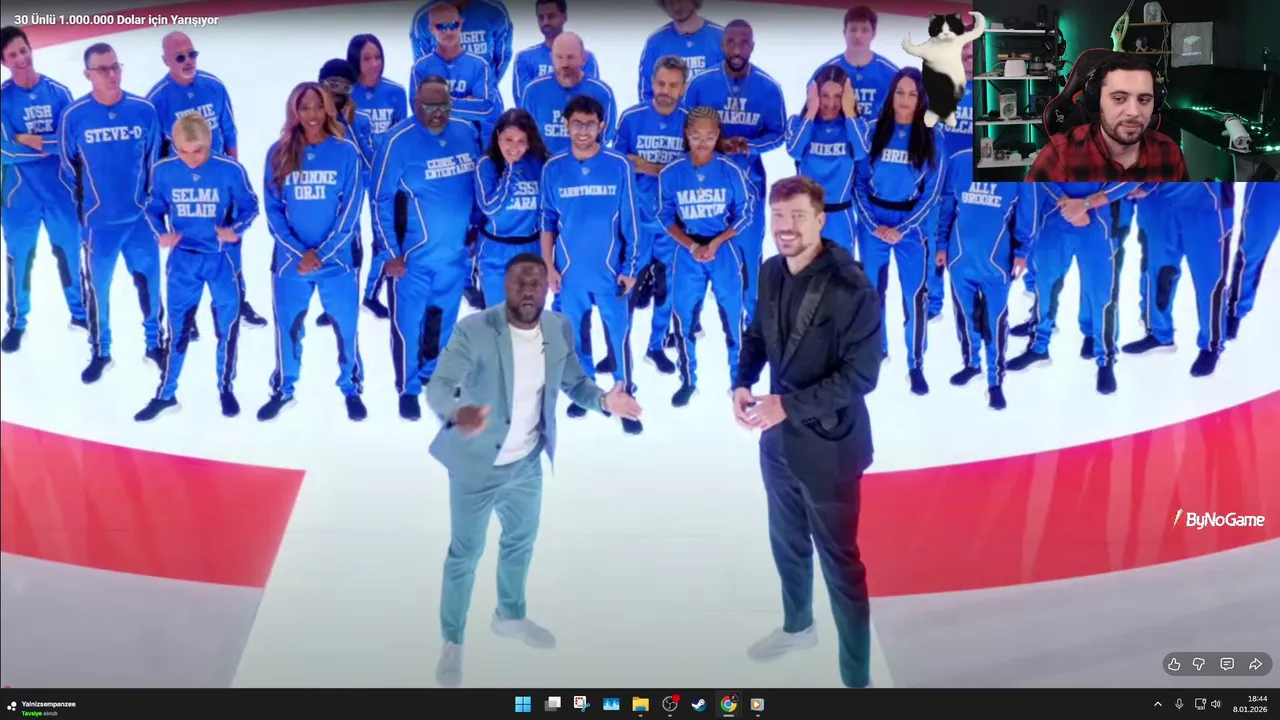Launch Snipping Tool from the taskbar
Image resolution: width=1280 pixels, height=720 pixels.
pos(581,704)
